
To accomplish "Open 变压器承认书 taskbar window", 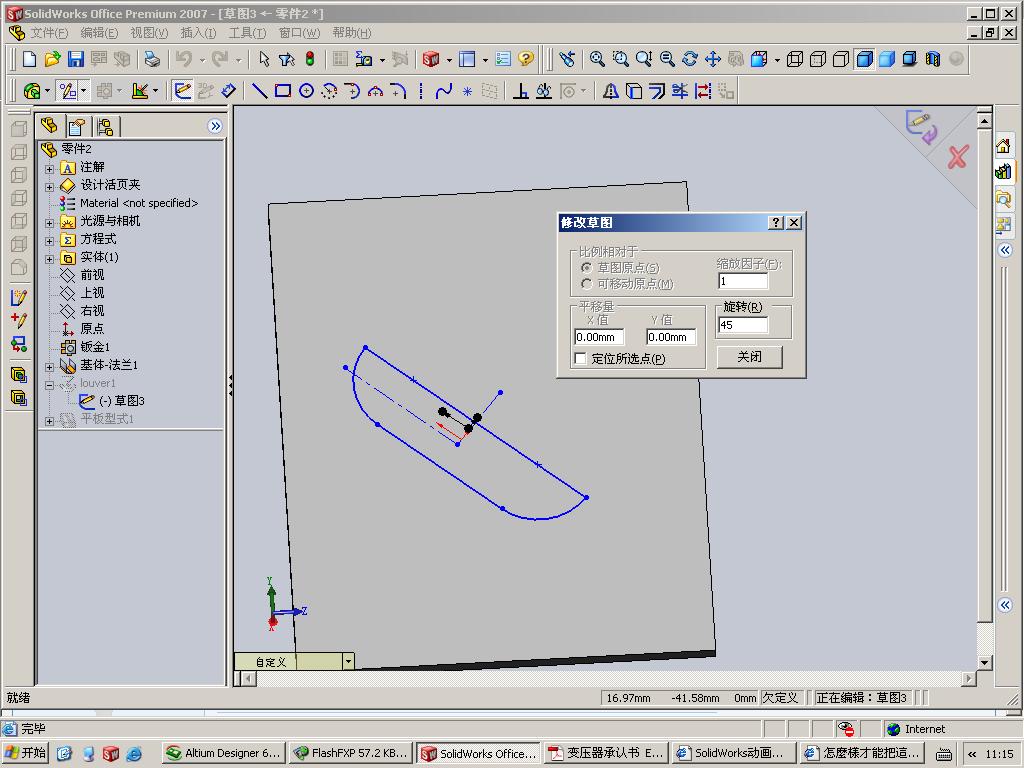I will [606, 753].
